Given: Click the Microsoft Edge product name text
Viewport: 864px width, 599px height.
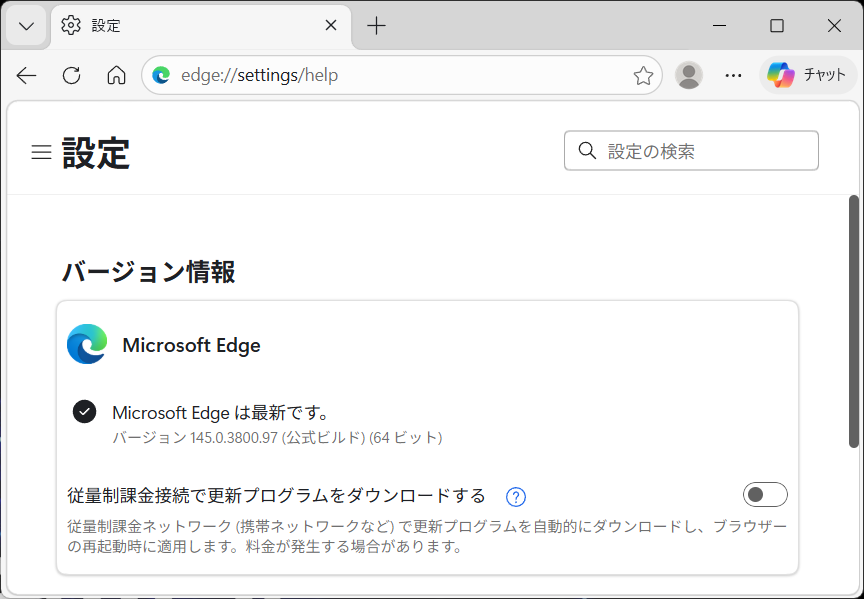Looking at the screenshot, I should [191, 346].
